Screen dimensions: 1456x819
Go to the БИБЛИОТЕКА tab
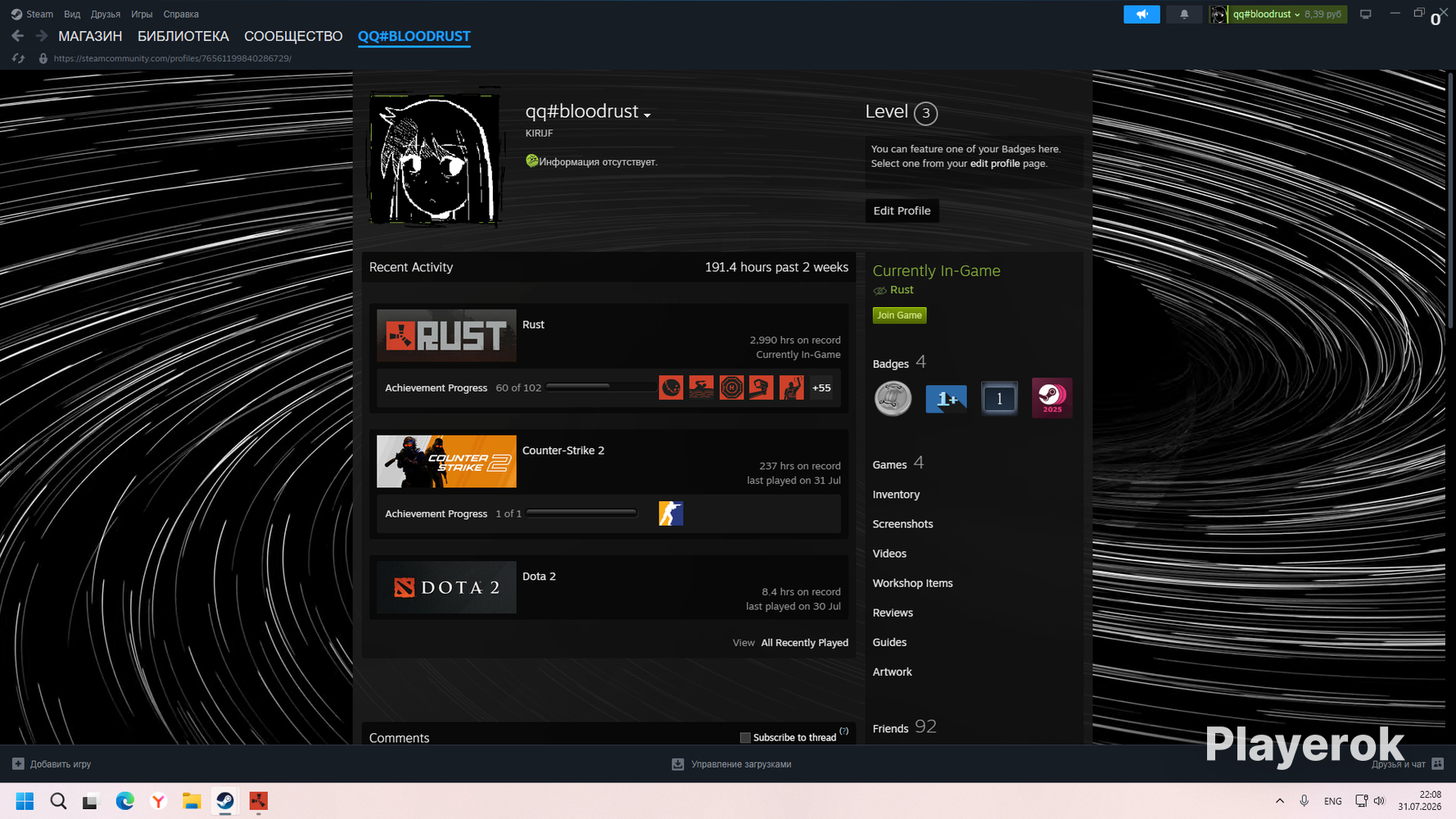(x=183, y=36)
